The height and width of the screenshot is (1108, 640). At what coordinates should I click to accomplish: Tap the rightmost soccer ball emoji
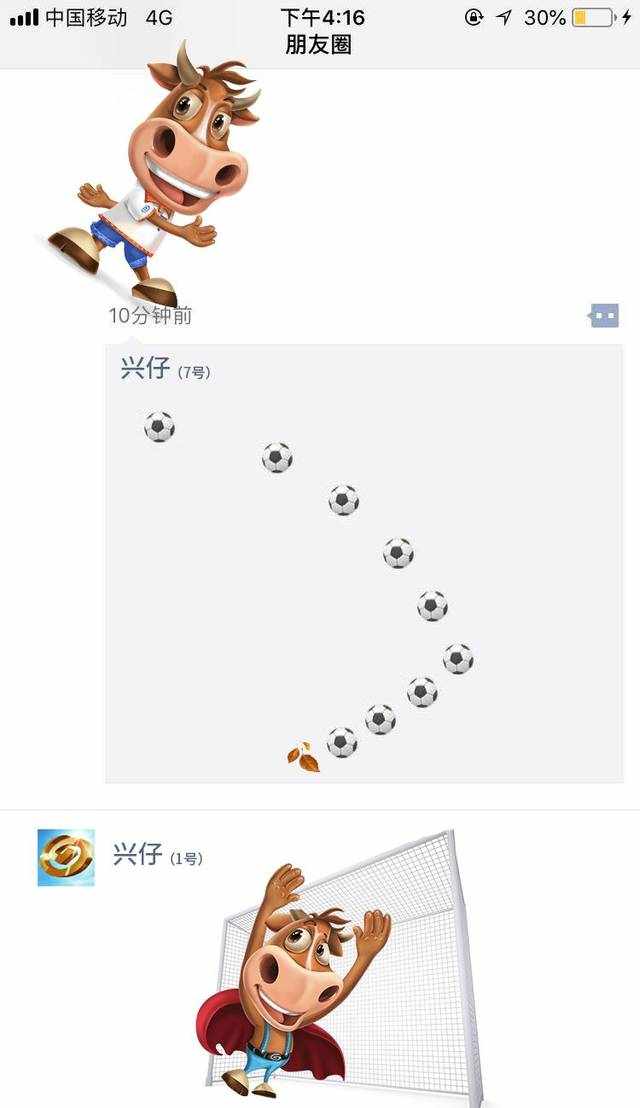coord(458,659)
